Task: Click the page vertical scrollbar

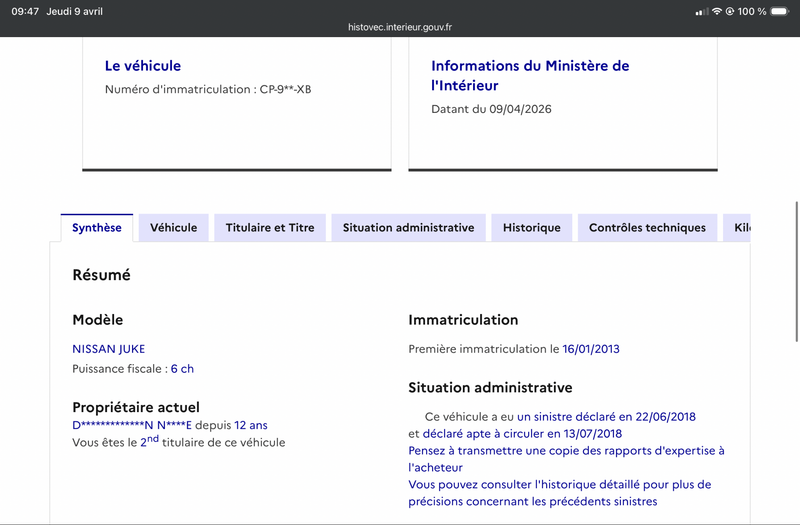Action: pyautogui.click(x=796, y=271)
